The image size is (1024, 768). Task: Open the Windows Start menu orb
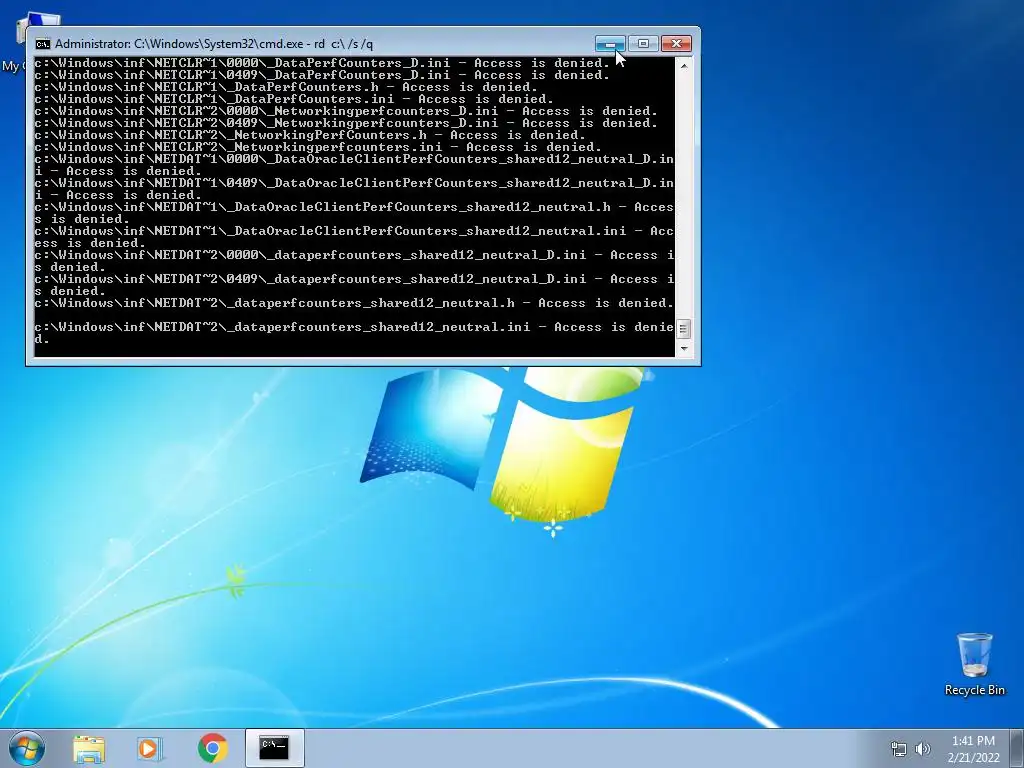27,748
